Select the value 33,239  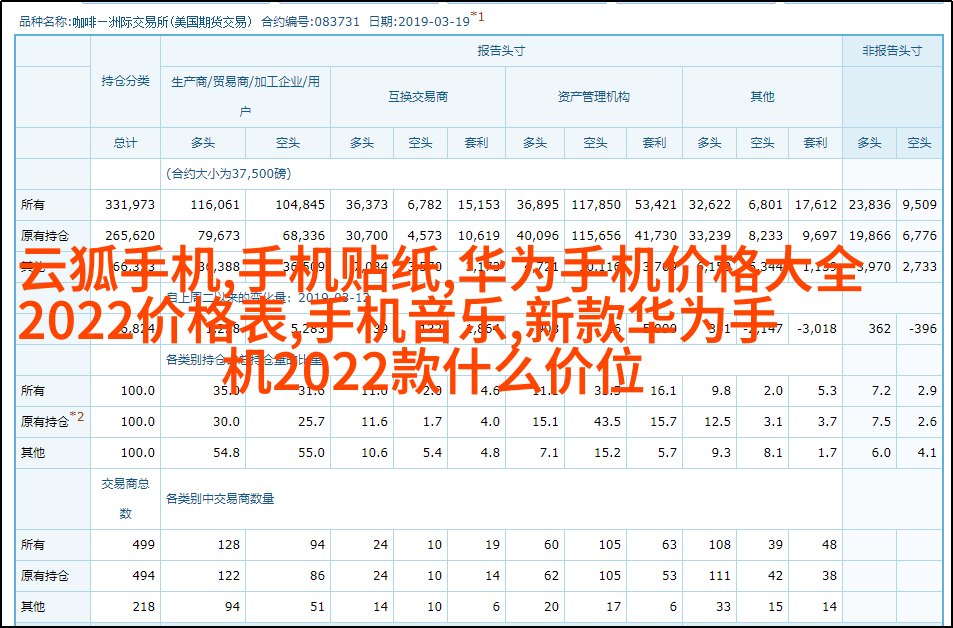(x=710, y=236)
